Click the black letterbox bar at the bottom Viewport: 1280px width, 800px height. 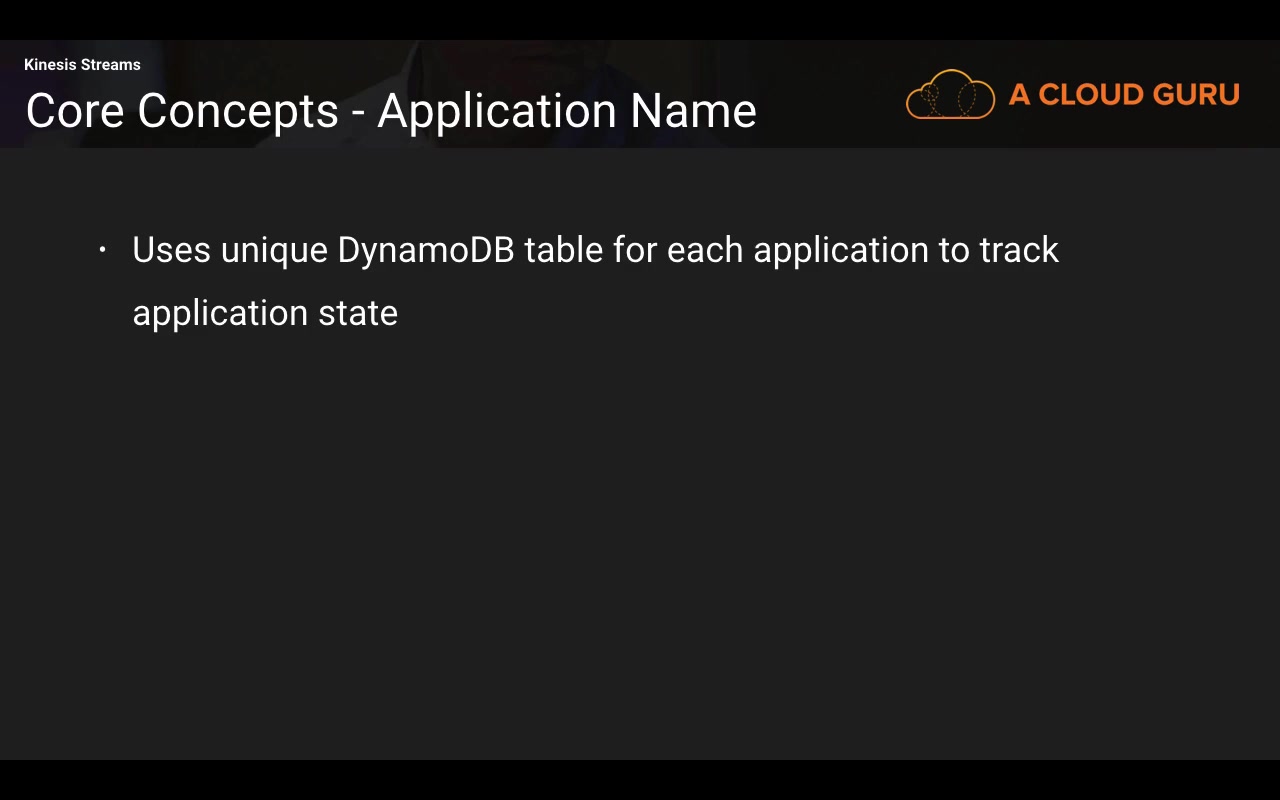[x=640, y=780]
